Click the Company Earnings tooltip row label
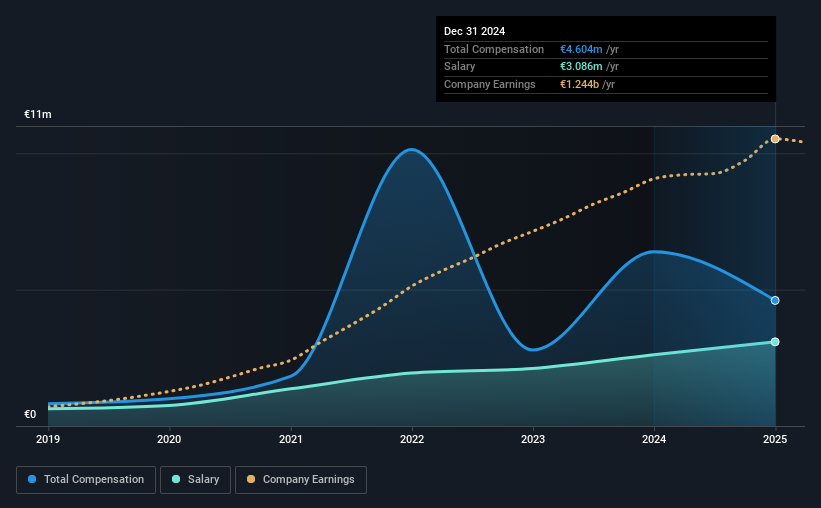Viewport: 821px width, 508px height. pyautogui.click(x=490, y=84)
